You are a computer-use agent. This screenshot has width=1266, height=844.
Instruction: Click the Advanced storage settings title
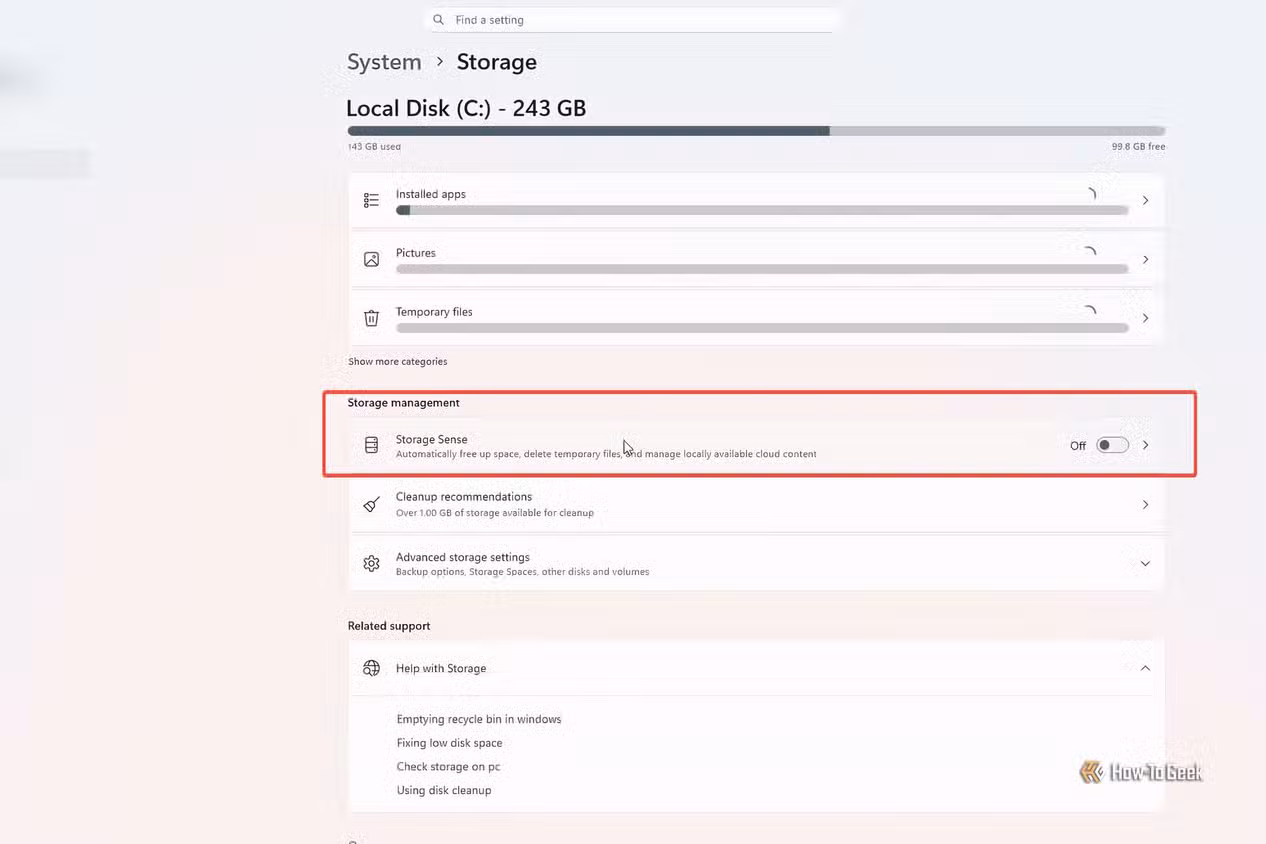click(463, 557)
